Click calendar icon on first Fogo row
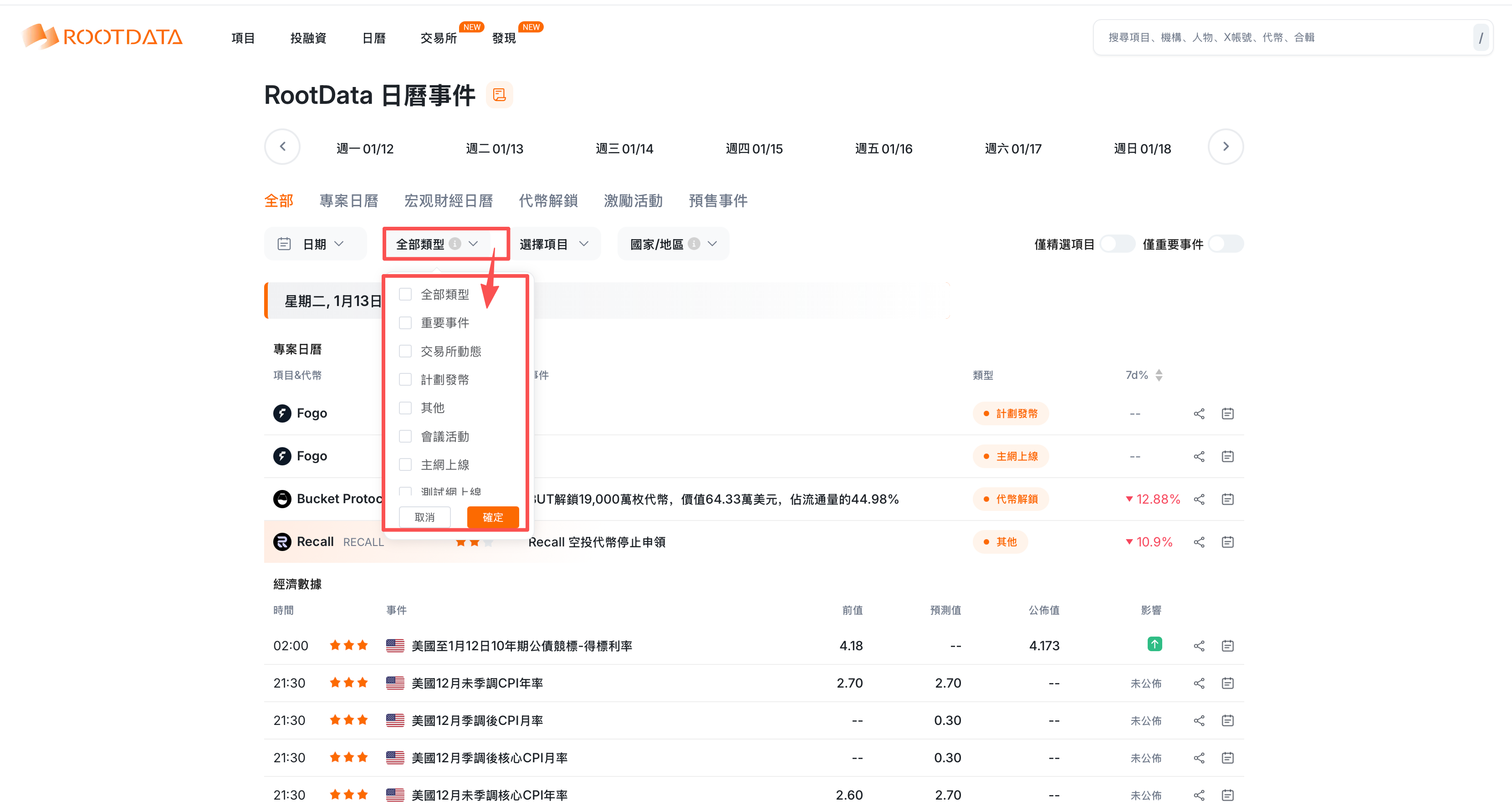This screenshot has width=1512, height=806. 1227,414
